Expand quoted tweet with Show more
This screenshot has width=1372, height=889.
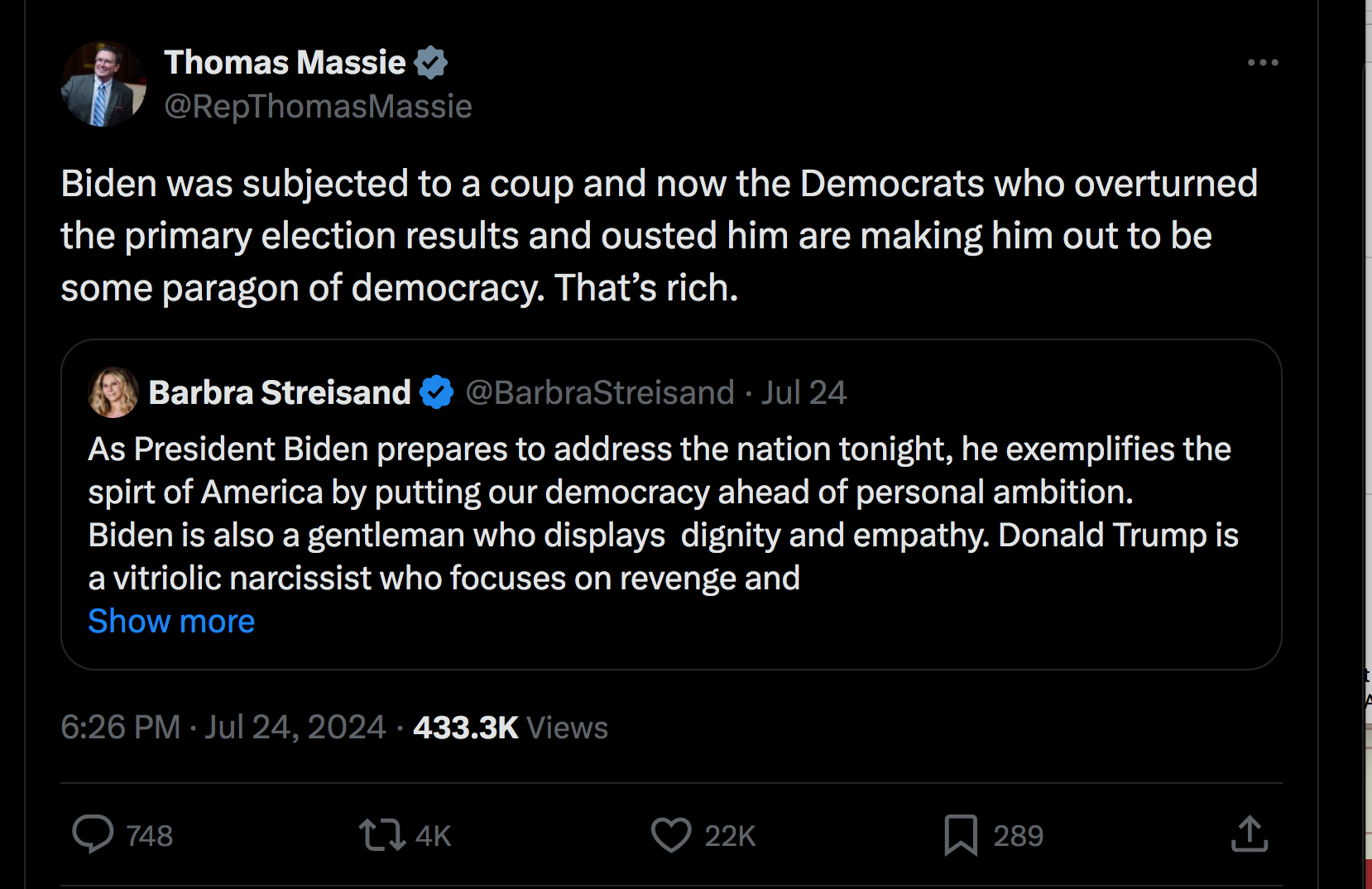coord(171,621)
